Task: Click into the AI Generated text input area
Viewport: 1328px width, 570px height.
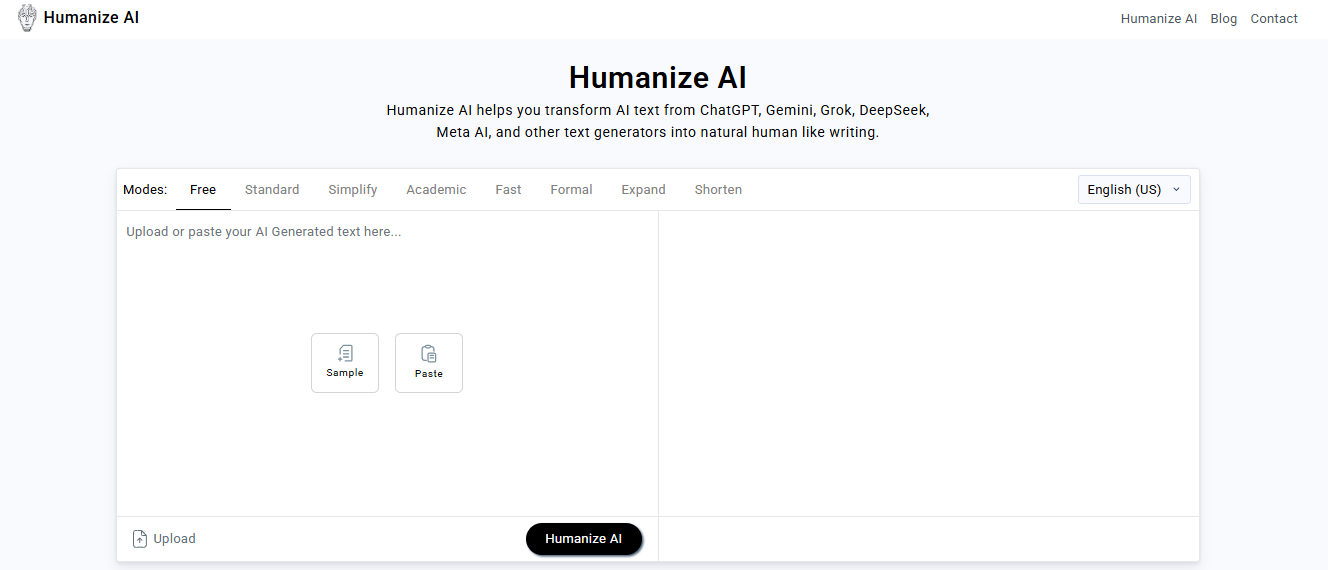Action: coord(387,363)
